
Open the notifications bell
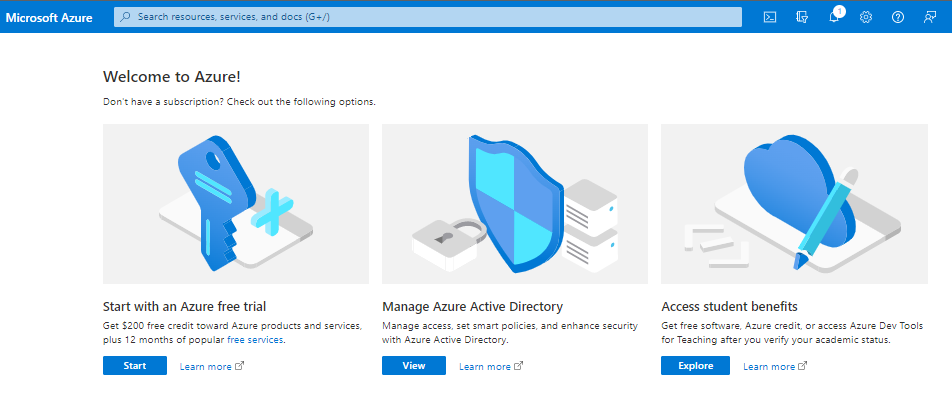834,18
